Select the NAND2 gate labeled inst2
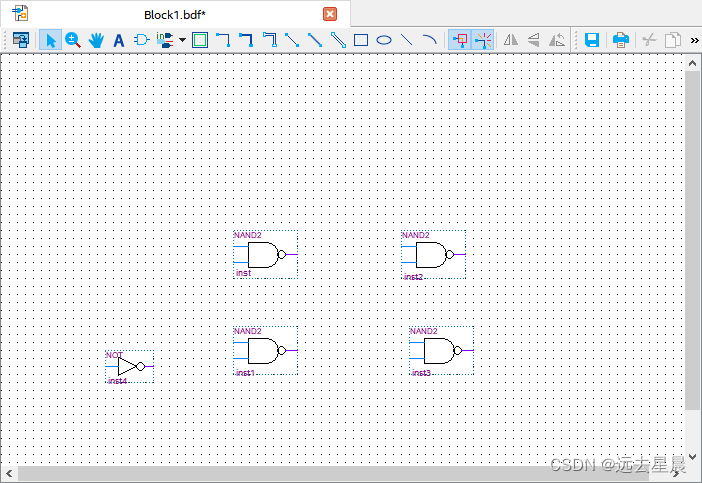Viewport: 702px width, 483px height. tap(433, 254)
